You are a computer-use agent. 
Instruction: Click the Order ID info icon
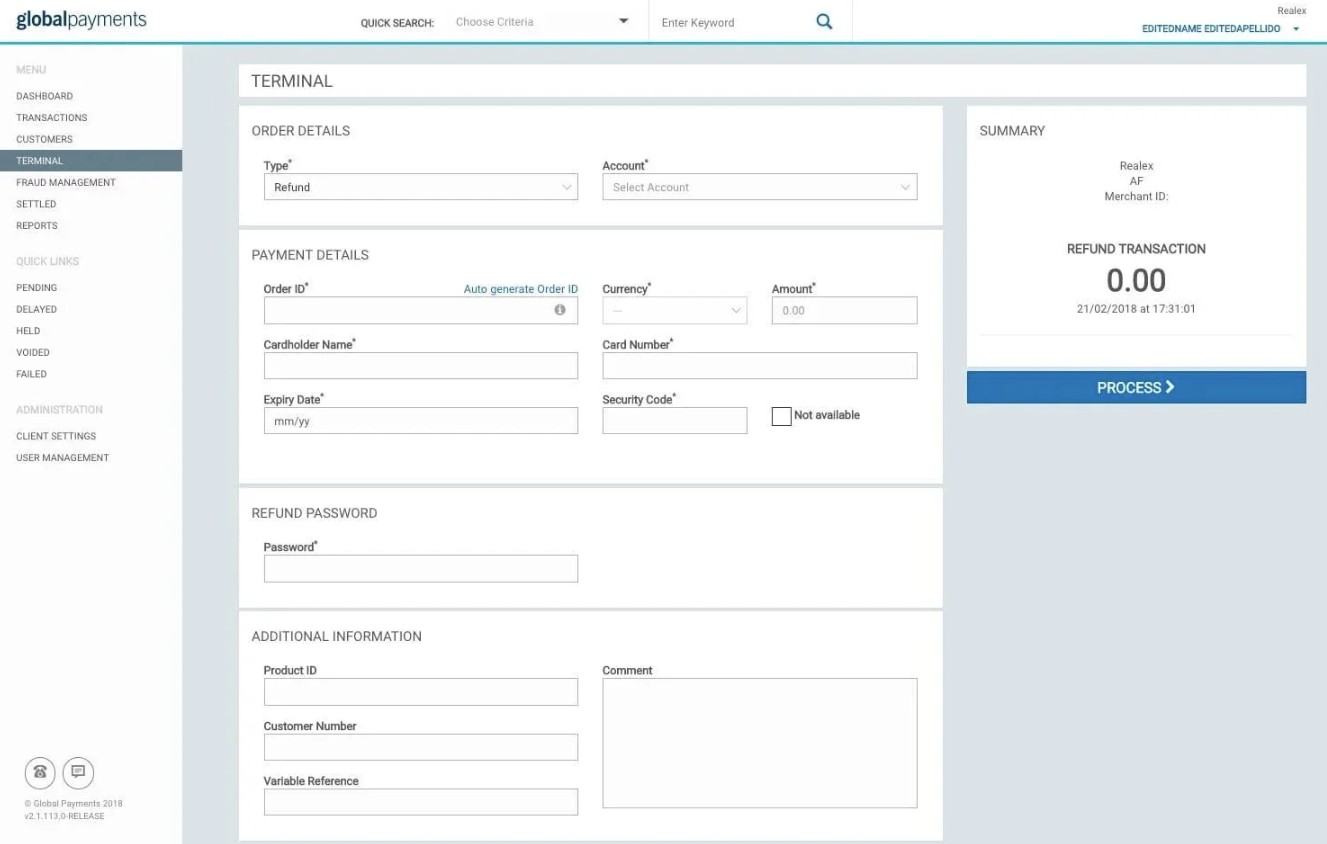(560, 310)
